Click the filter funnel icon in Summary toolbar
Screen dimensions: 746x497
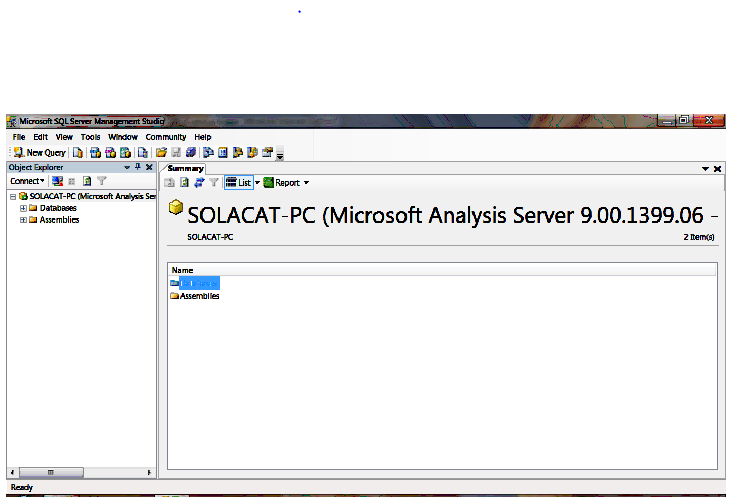214,183
